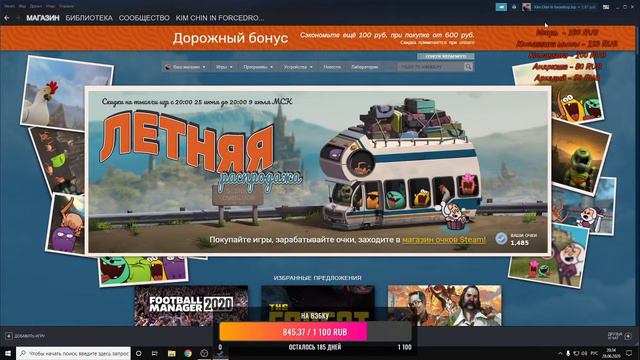Image resolution: width=640 pixels, height=360 pixels.
Task: Open the taskbar clock and date
Action: click(x=611, y=353)
